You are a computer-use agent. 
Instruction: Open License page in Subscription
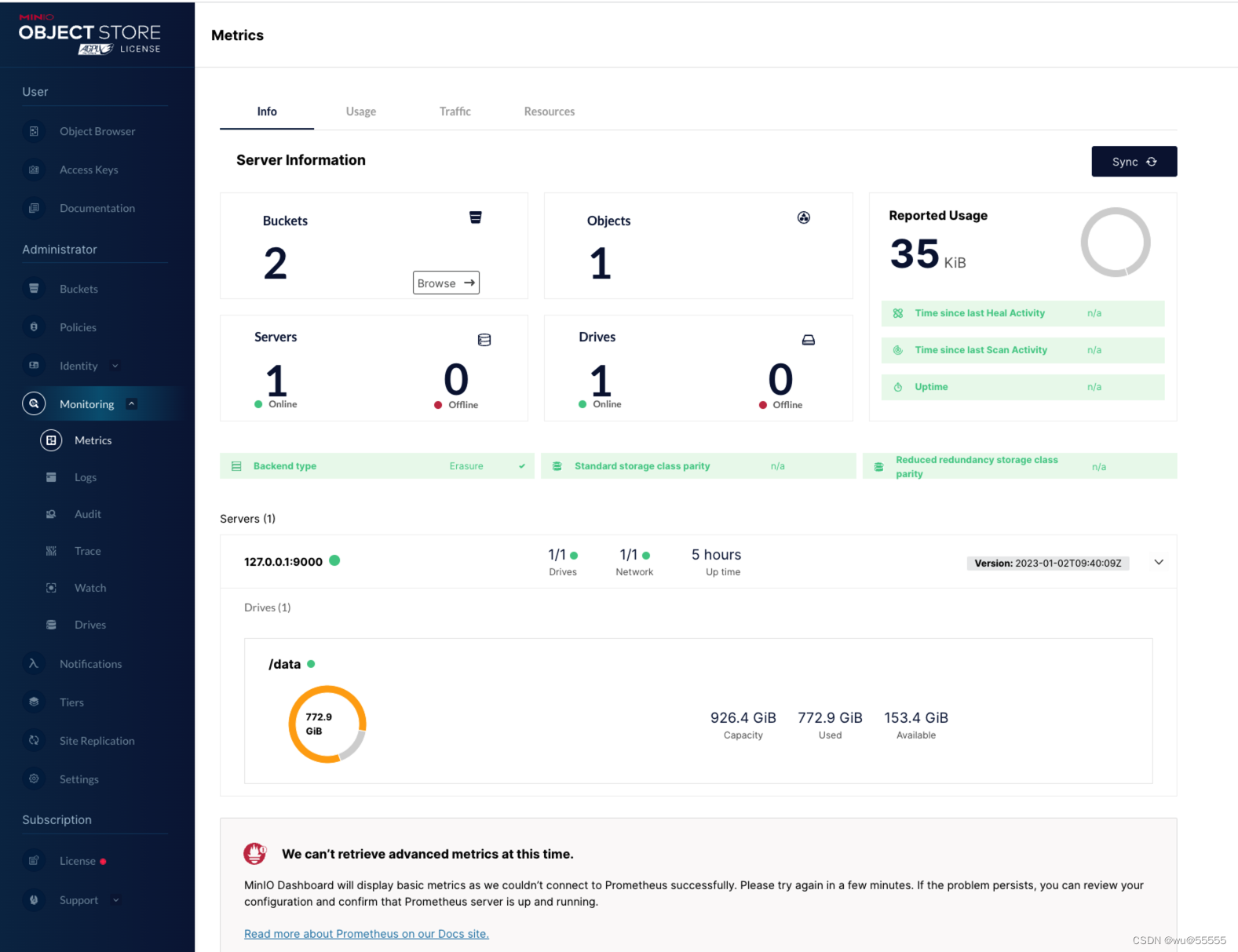tap(77, 861)
